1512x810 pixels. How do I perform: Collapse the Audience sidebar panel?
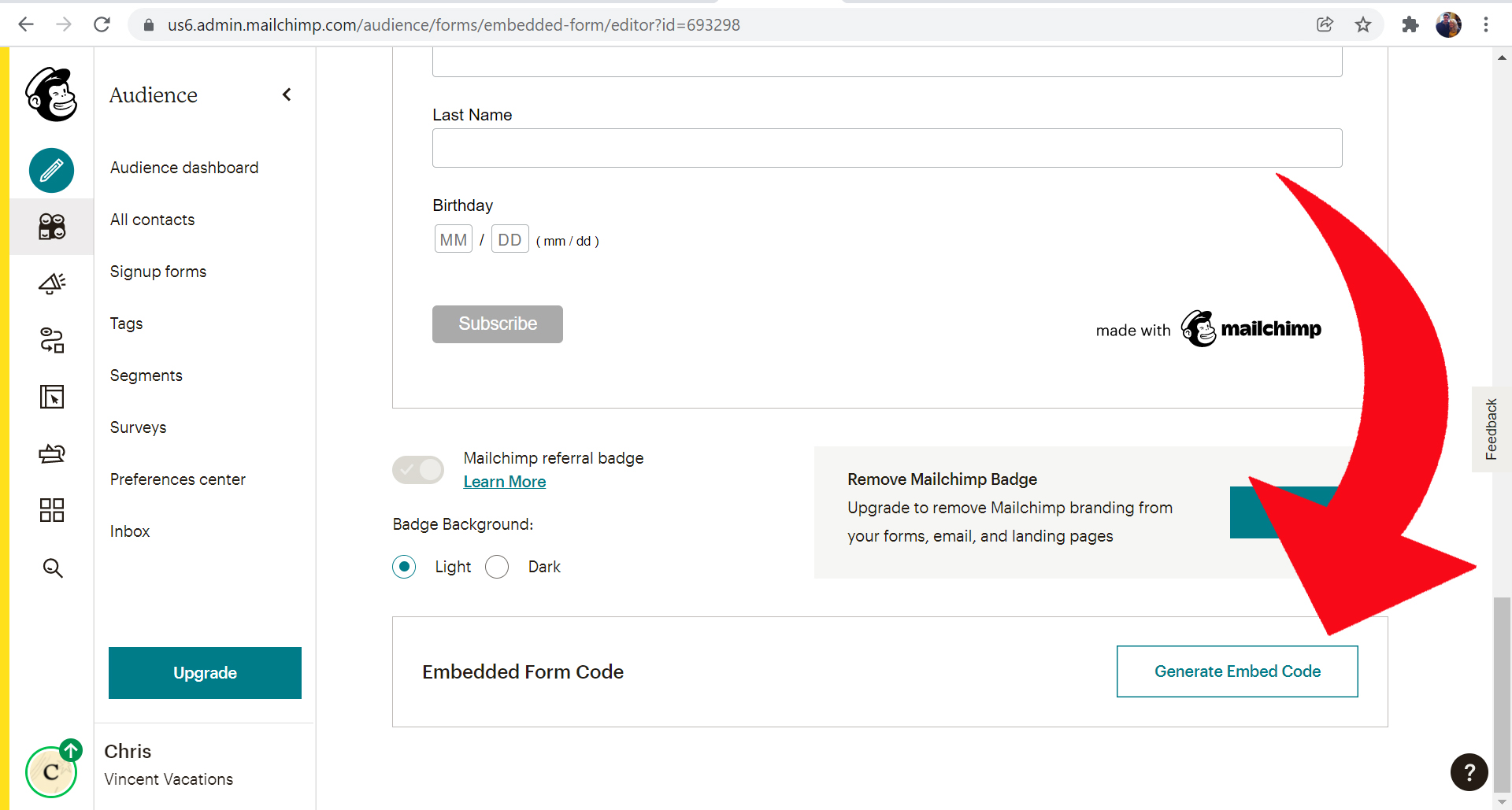coord(287,94)
